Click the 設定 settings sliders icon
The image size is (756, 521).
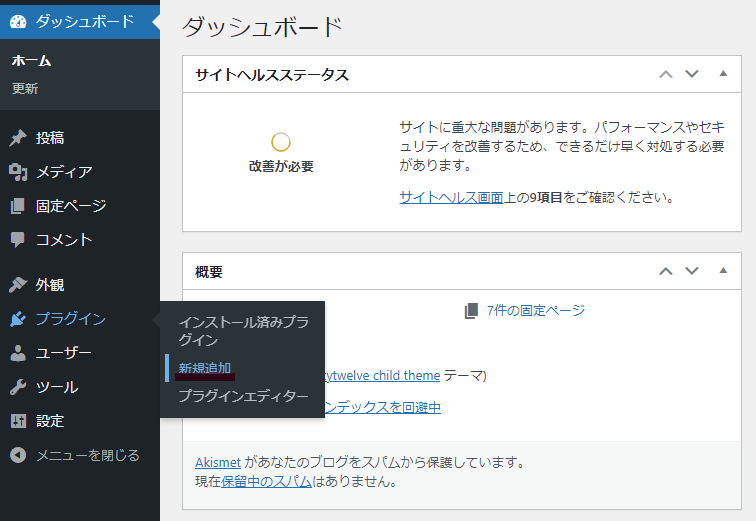(18, 421)
